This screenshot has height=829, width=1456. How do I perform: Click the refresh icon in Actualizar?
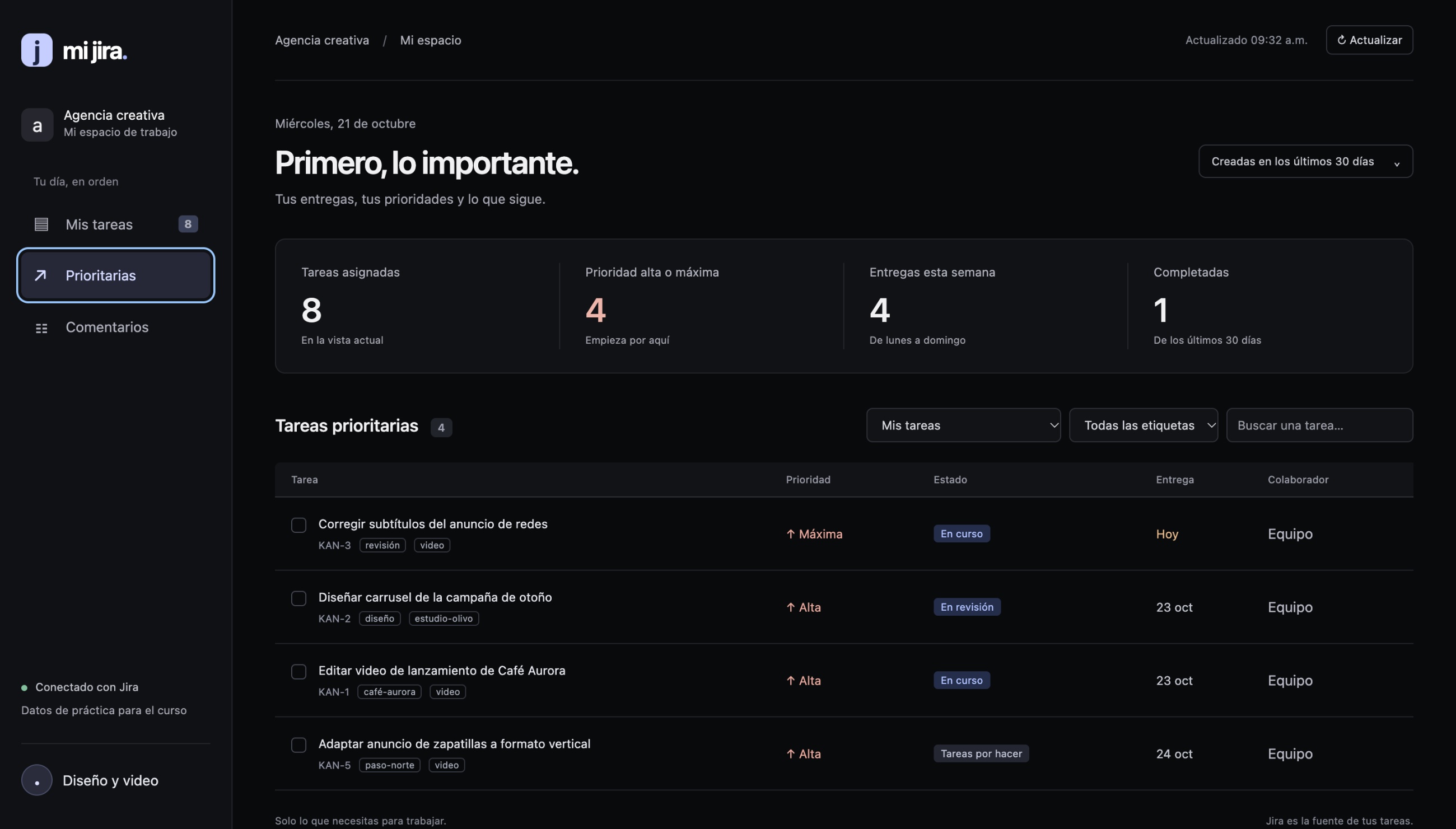pos(1342,40)
